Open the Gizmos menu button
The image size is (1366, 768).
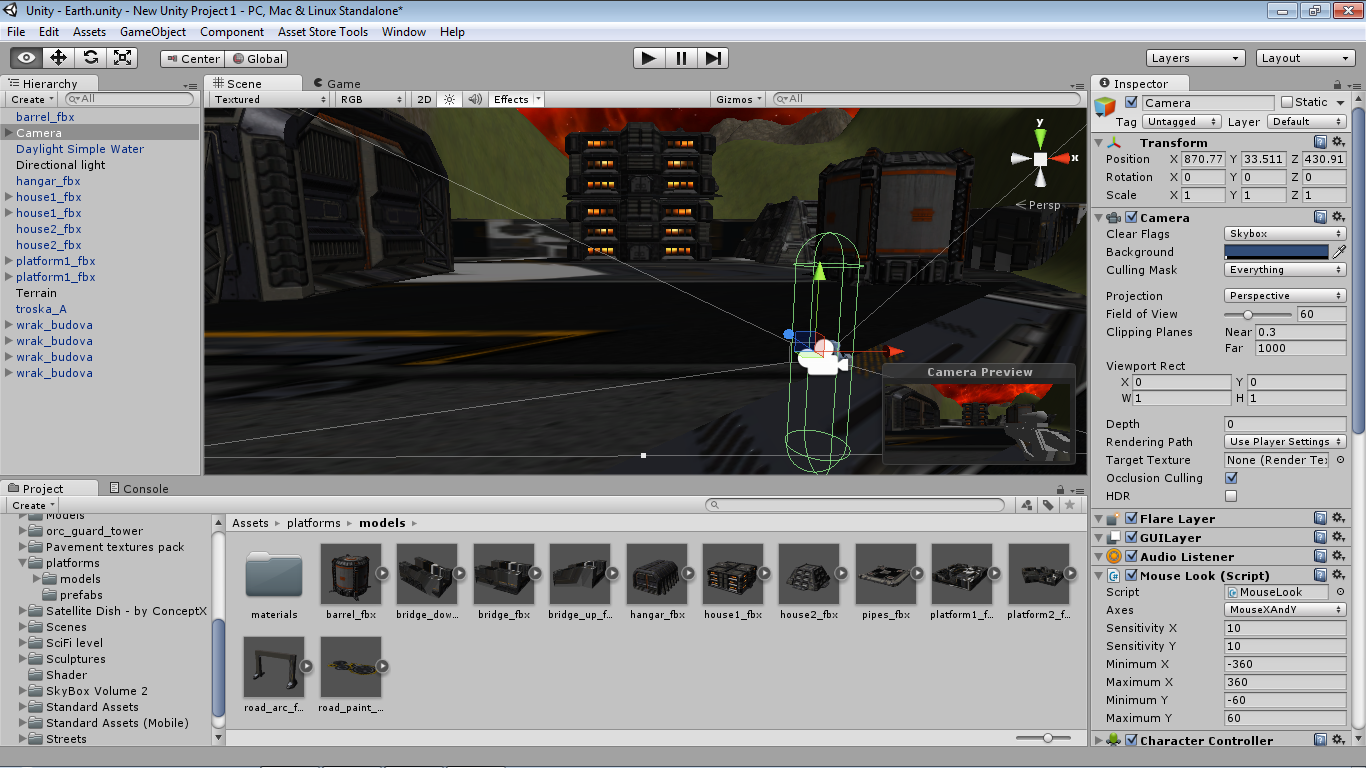(x=740, y=99)
